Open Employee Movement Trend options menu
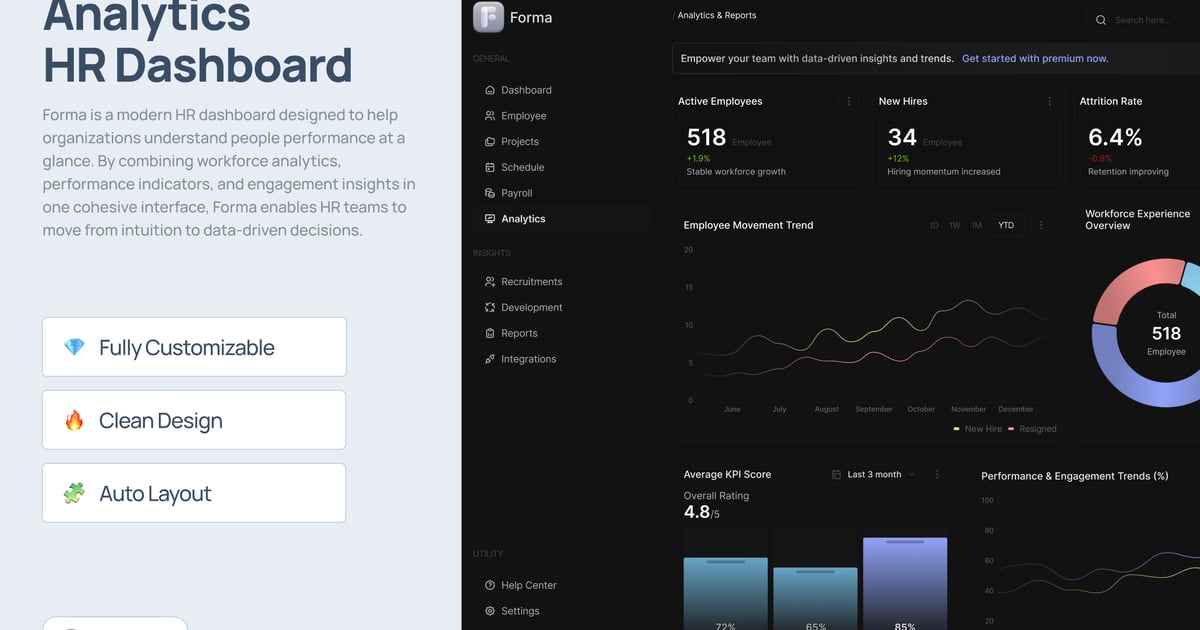This screenshot has height=630, width=1200. point(1041,225)
